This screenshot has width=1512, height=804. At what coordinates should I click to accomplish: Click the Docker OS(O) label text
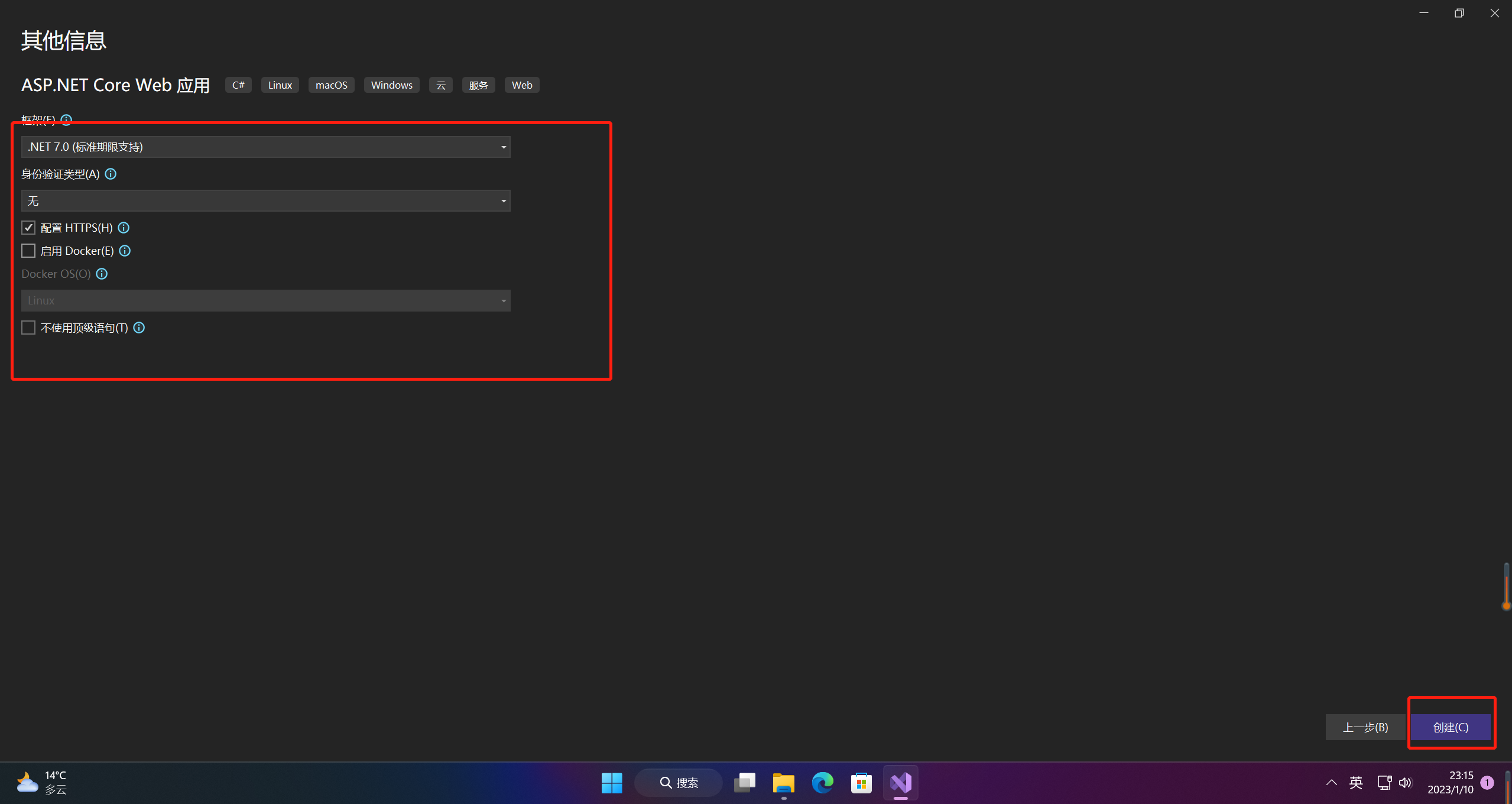coord(56,274)
